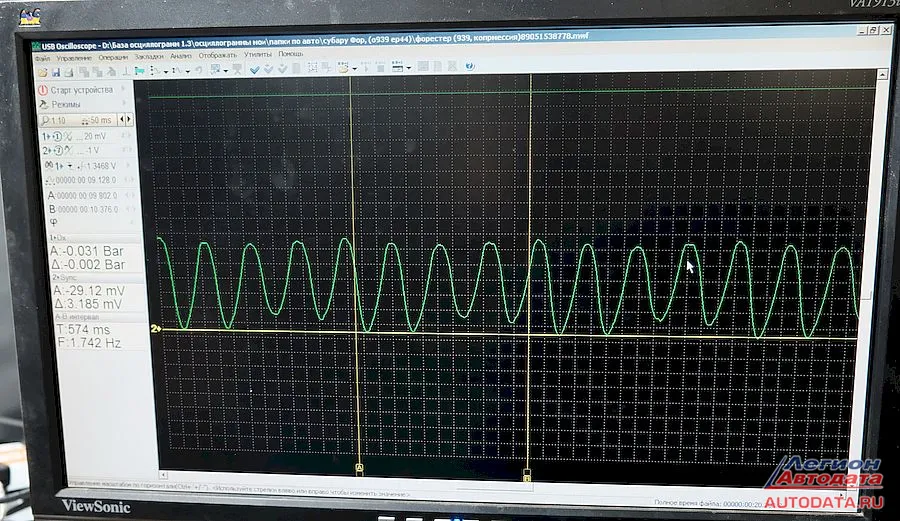Image resolution: width=900 pixels, height=521 pixels.
Task: Click the save floppy disk icon
Action: [56, 72]
